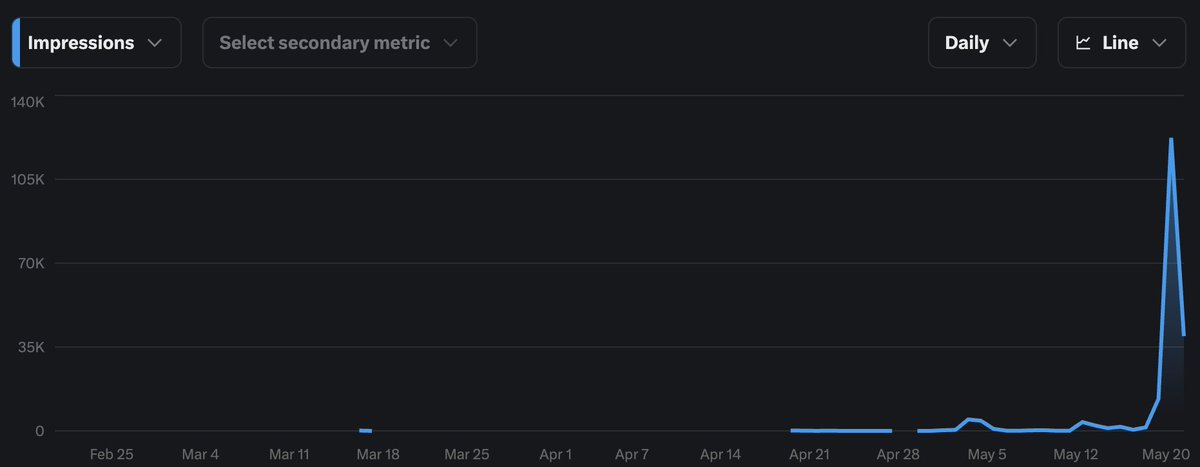The height and width of the screenshot is (467, 1200).
Task: Click the Apr 21 date label
Action: pos(809,454)
